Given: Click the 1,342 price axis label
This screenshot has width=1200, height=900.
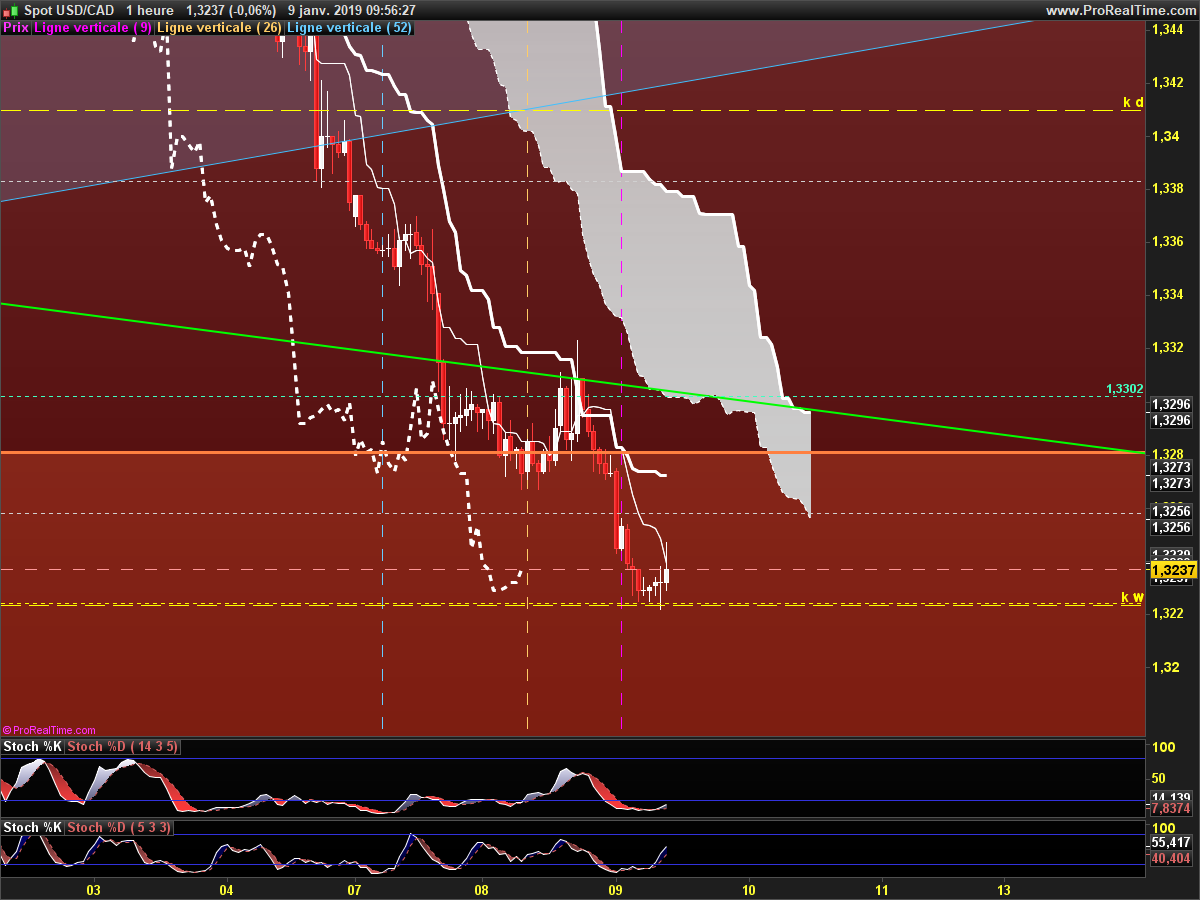Looking at the screenshot, I should click(x=1168, y=83).
